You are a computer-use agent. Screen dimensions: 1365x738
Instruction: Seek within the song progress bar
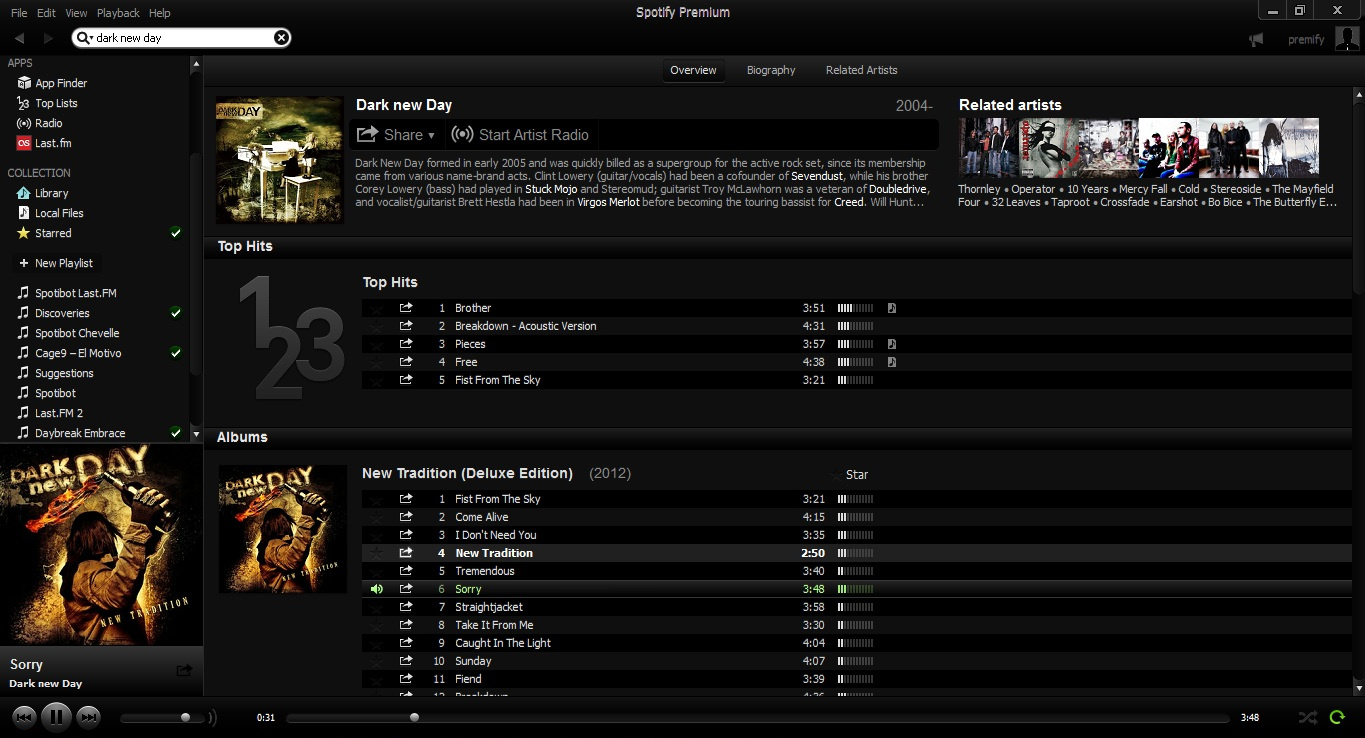pos(757,717)
